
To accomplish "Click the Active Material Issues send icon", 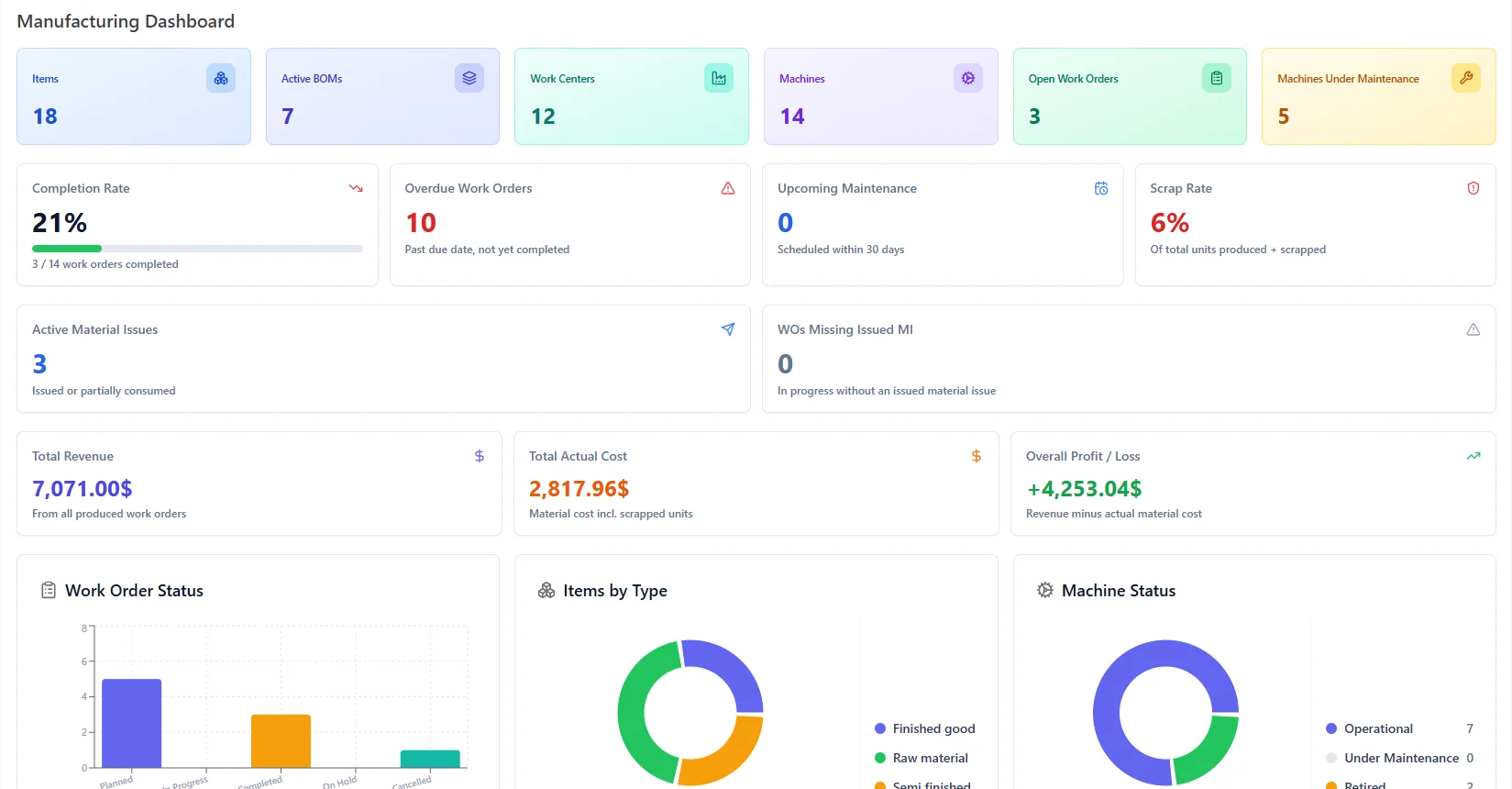I will tap(728, 329).
